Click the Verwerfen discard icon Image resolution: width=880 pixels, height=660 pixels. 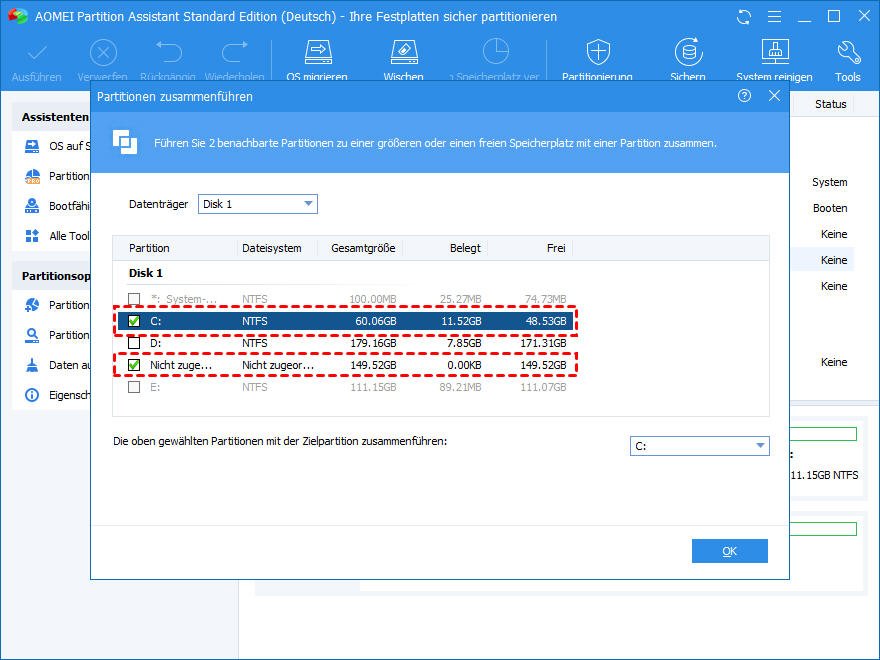[103, 53]
